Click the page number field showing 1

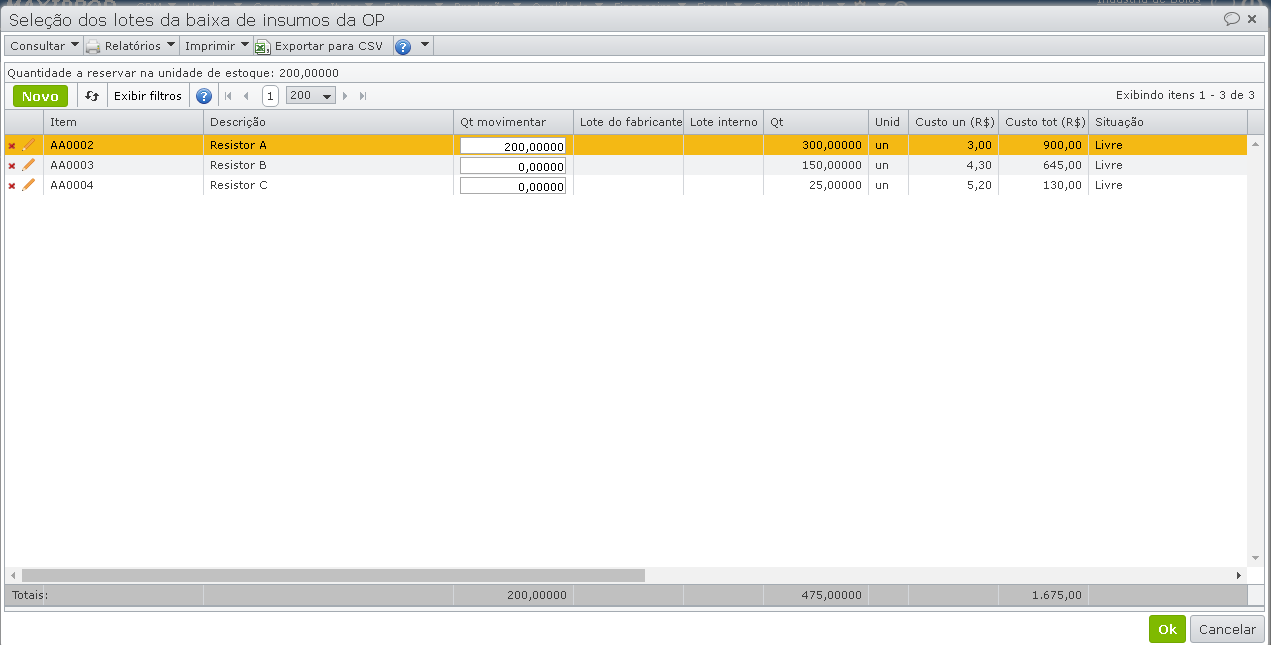tap(270, 96)
